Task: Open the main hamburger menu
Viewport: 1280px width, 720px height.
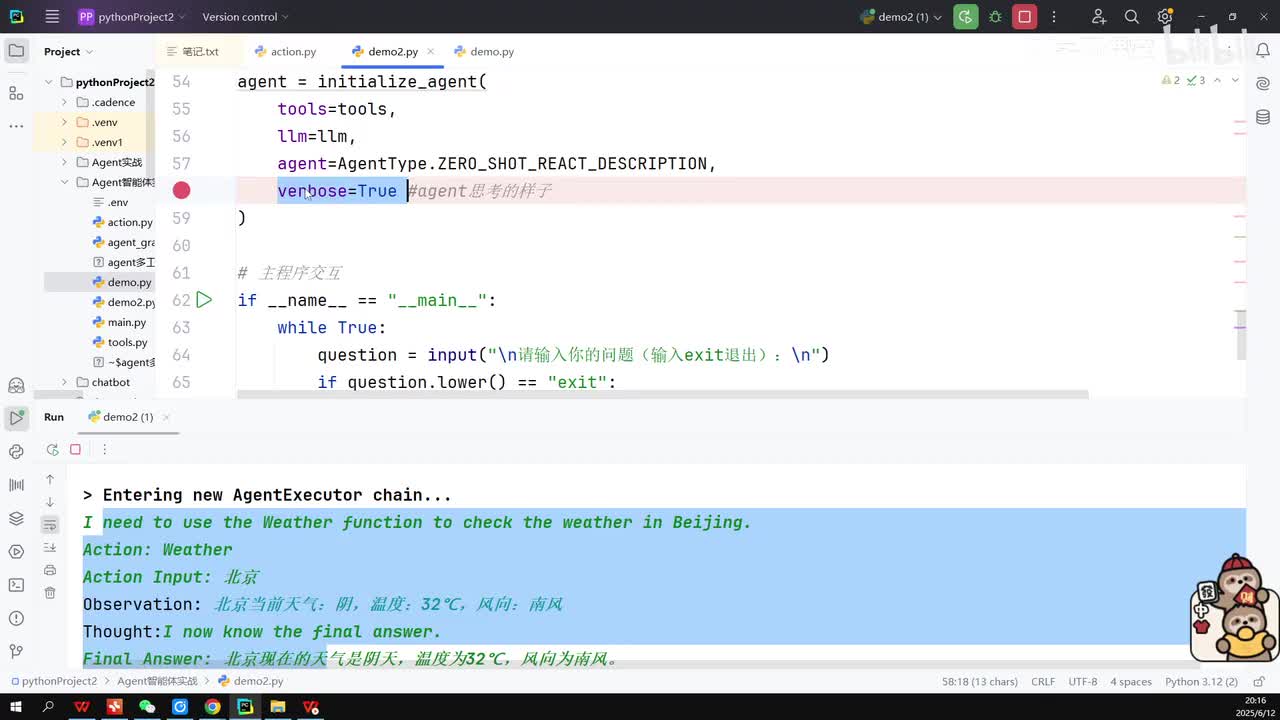Action: coord(52,17)
